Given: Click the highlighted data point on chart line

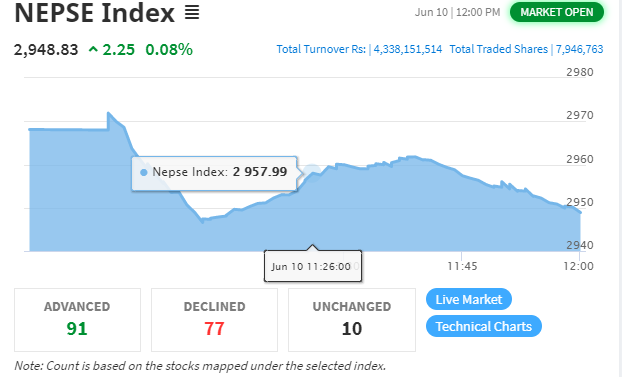Looking at the screenshot, I should (313, 173).
